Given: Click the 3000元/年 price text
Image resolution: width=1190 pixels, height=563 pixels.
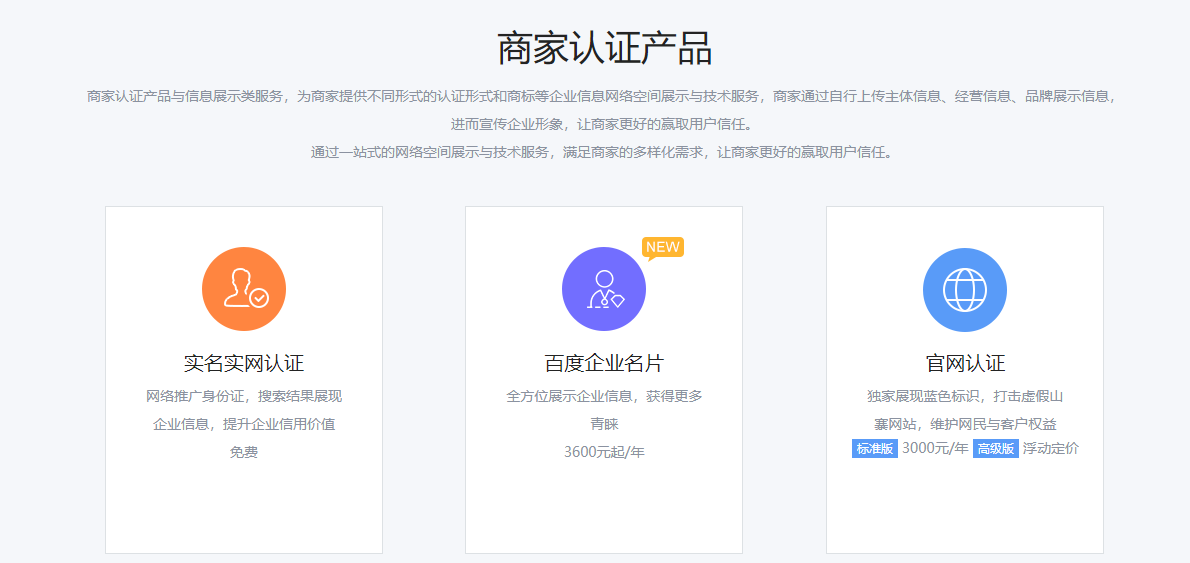Looking at the screenshot, I should pyautogui.click(x=935, y=449).
